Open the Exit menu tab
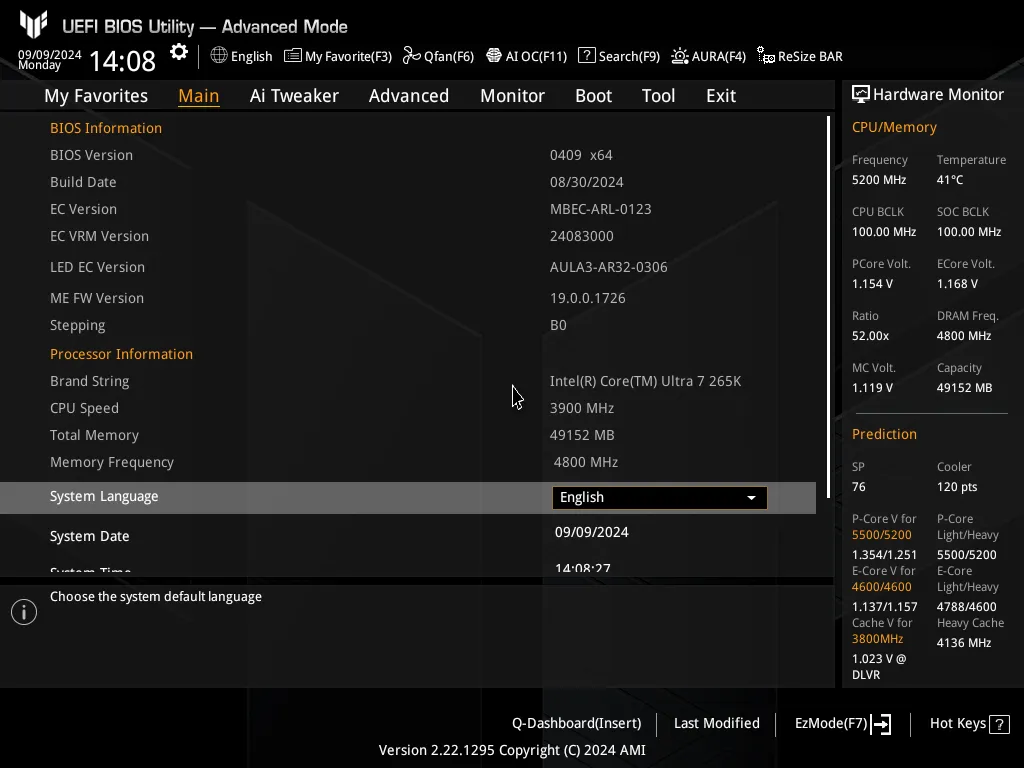This screenshot has height=768, width=1024. 720,96
